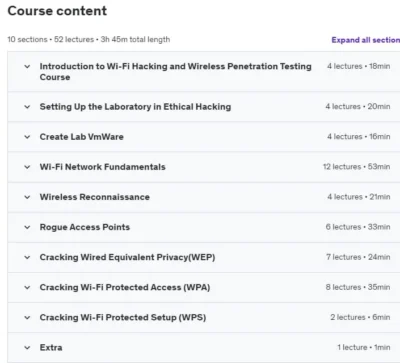Open Wi-Fi Network Fundamentals title
This screenshot has width=400, height=363.
[102, 167]
